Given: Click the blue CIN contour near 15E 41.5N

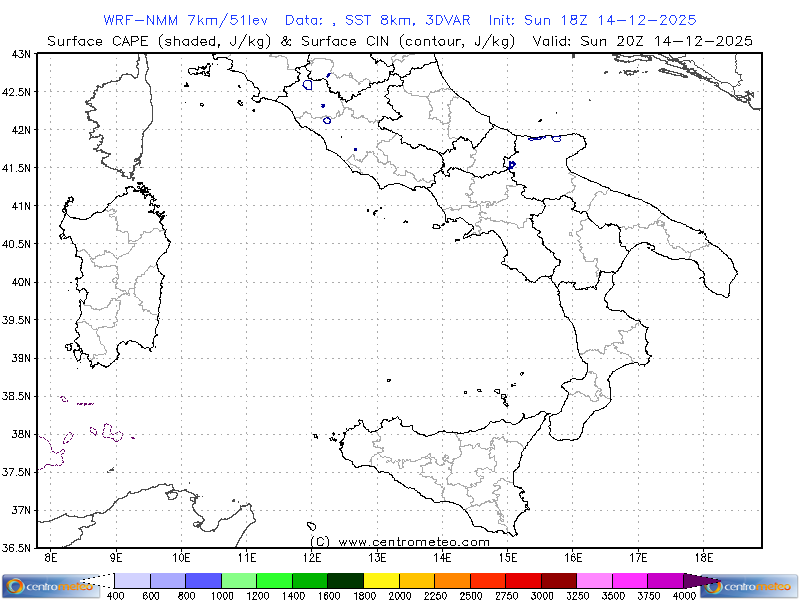Looking at the screenshot, I should [x=512, y=165].
